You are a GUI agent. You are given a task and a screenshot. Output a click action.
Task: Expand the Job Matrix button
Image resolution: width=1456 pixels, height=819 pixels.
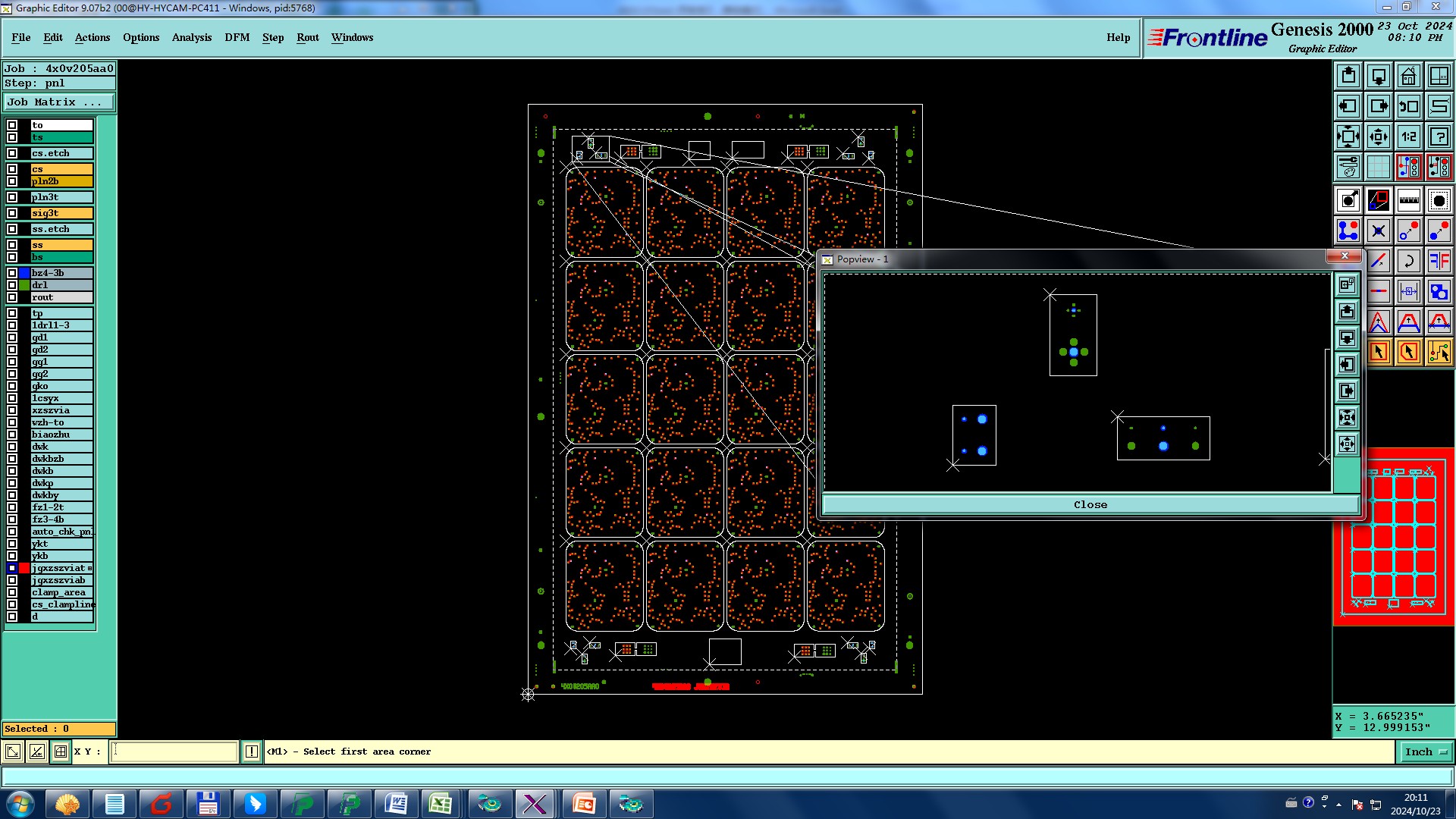pos(59,102)
